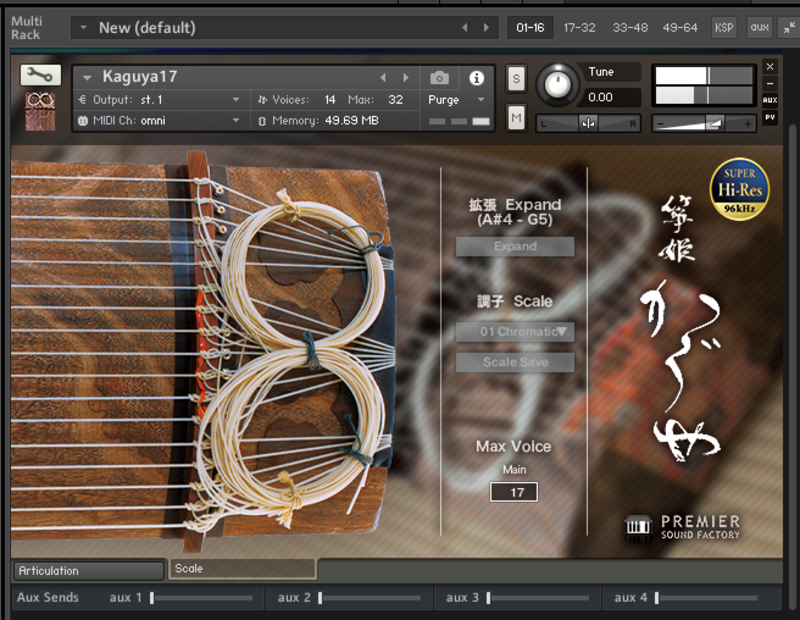The width and height of the screenshot is (800, 620).
Task: Switch to rack page 49-64
Action: [680, 28]
